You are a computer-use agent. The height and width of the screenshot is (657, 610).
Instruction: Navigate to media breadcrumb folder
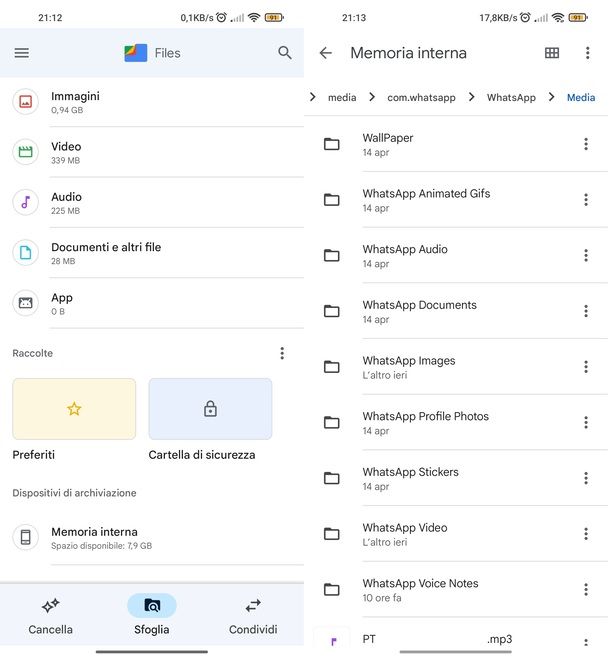(342, 98)
